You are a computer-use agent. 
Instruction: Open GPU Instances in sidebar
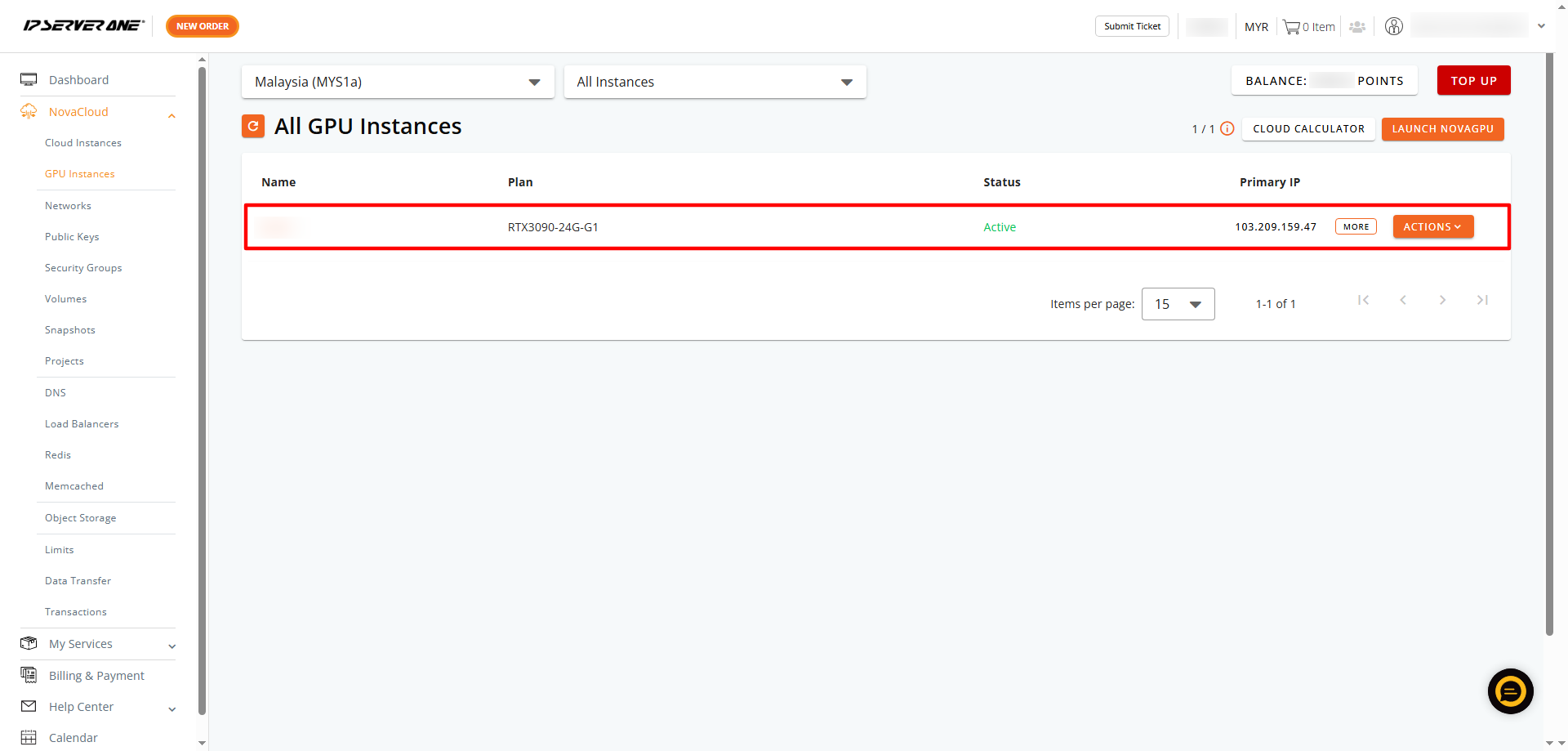click(80, 173)
